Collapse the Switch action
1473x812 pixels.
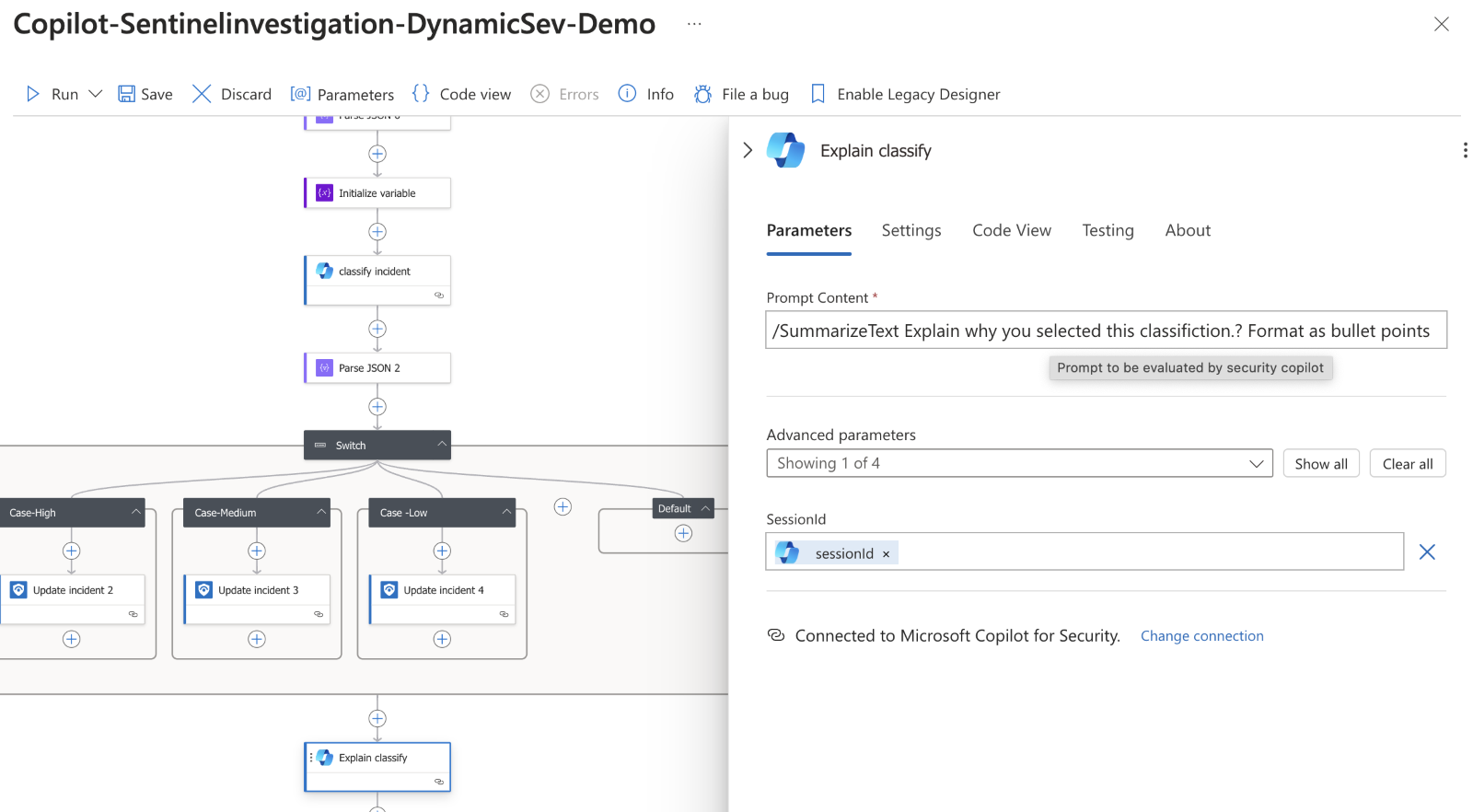tap(442, 445)
